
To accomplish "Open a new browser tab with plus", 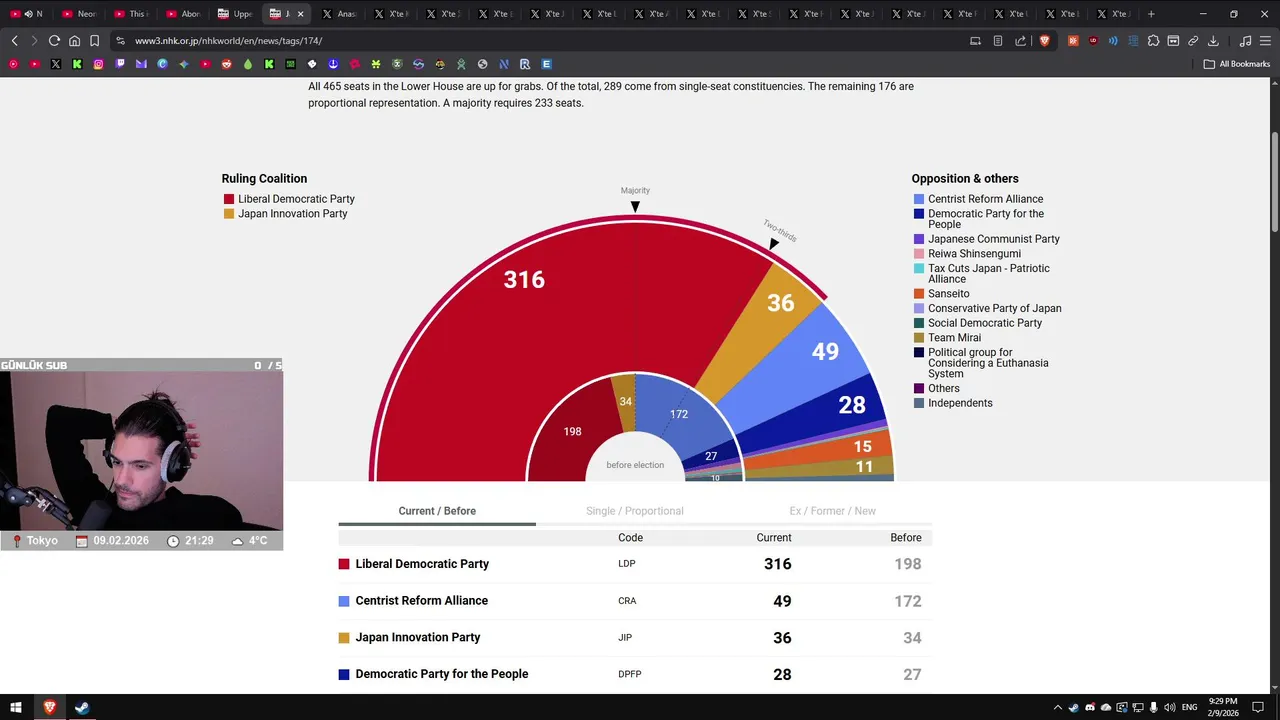I will (1151, 14).
